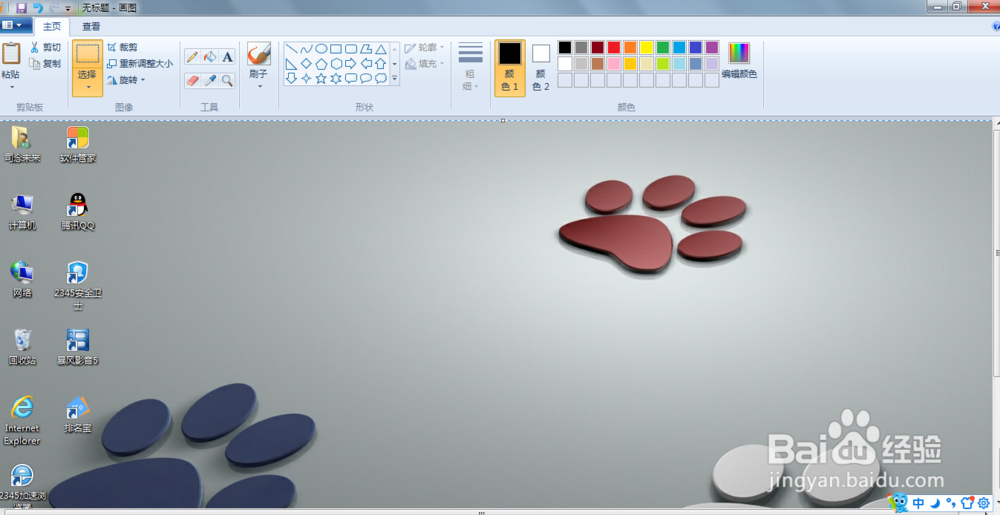Go to next row in shapes gallery

tap(395, 64)
